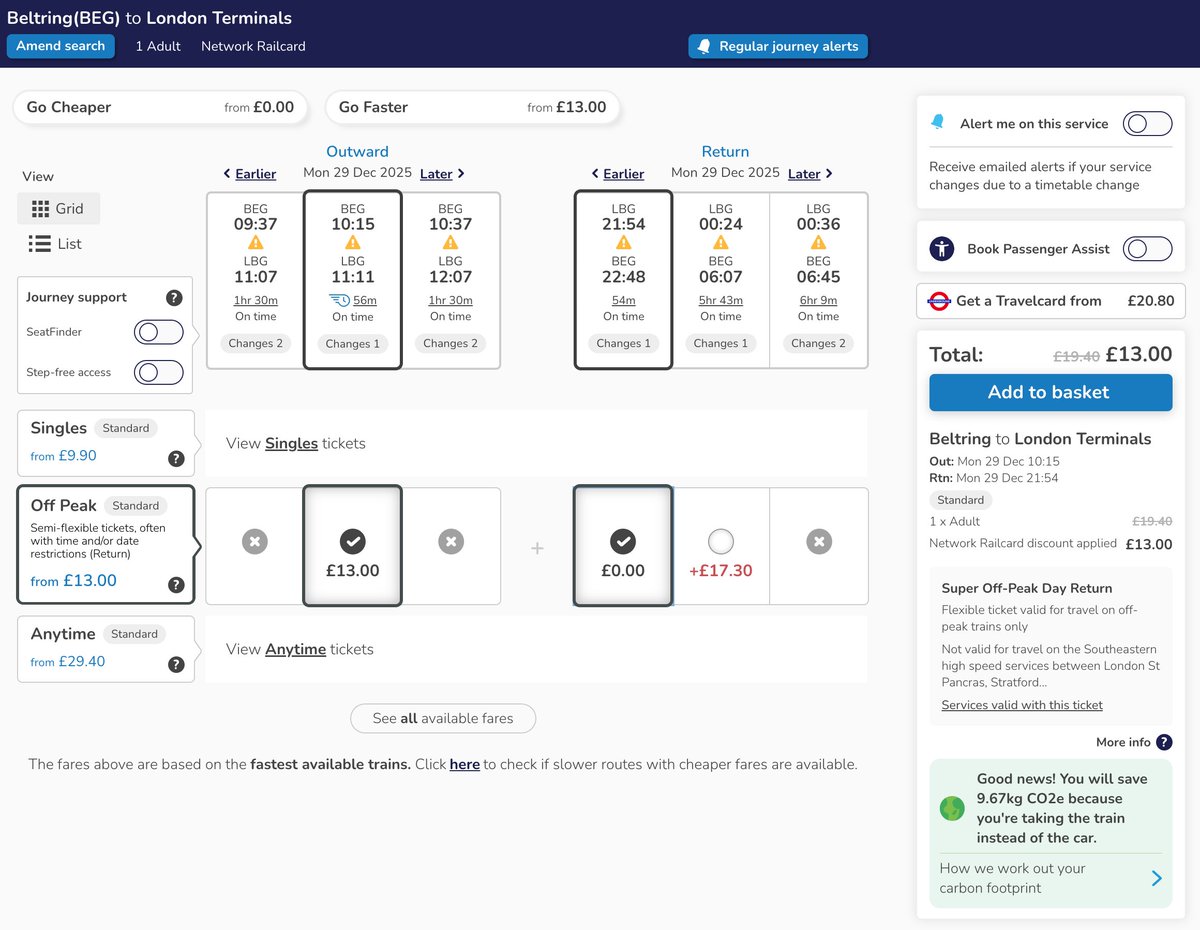Click warning triangle on 00:24 return train
Image resolution: width=1200 pixels, height=930 pixels.
pos(721,243)
